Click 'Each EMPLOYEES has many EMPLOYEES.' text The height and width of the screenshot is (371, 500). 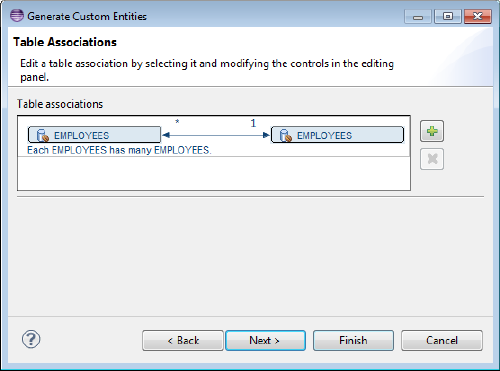[x=119, y=150]
